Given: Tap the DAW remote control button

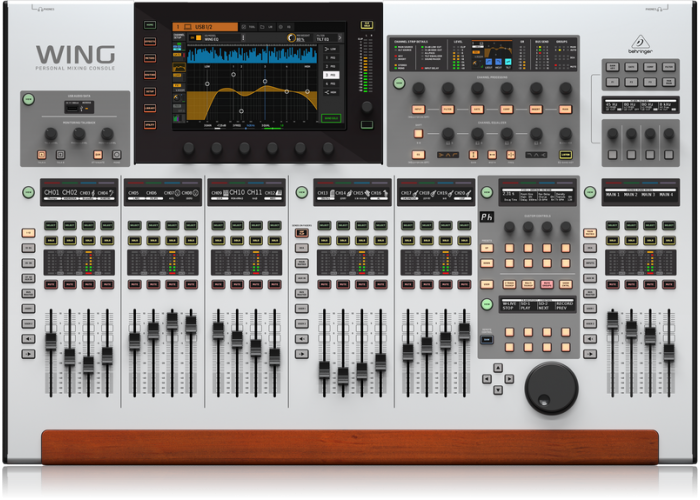Looking at the screenshot, I should tap(487, 340).
